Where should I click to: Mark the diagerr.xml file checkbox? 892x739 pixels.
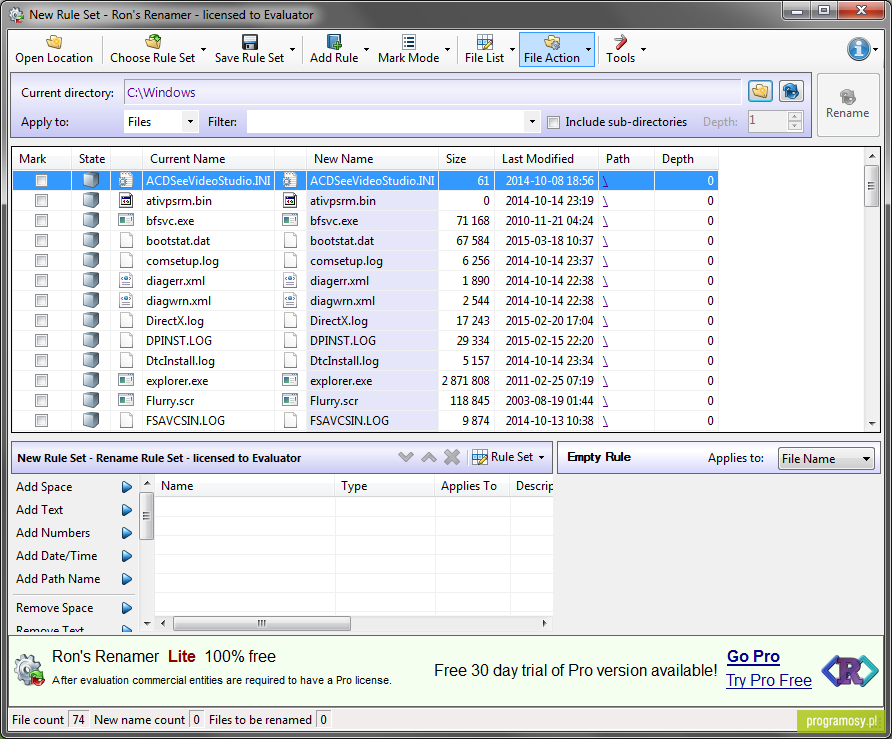(42, 280)
